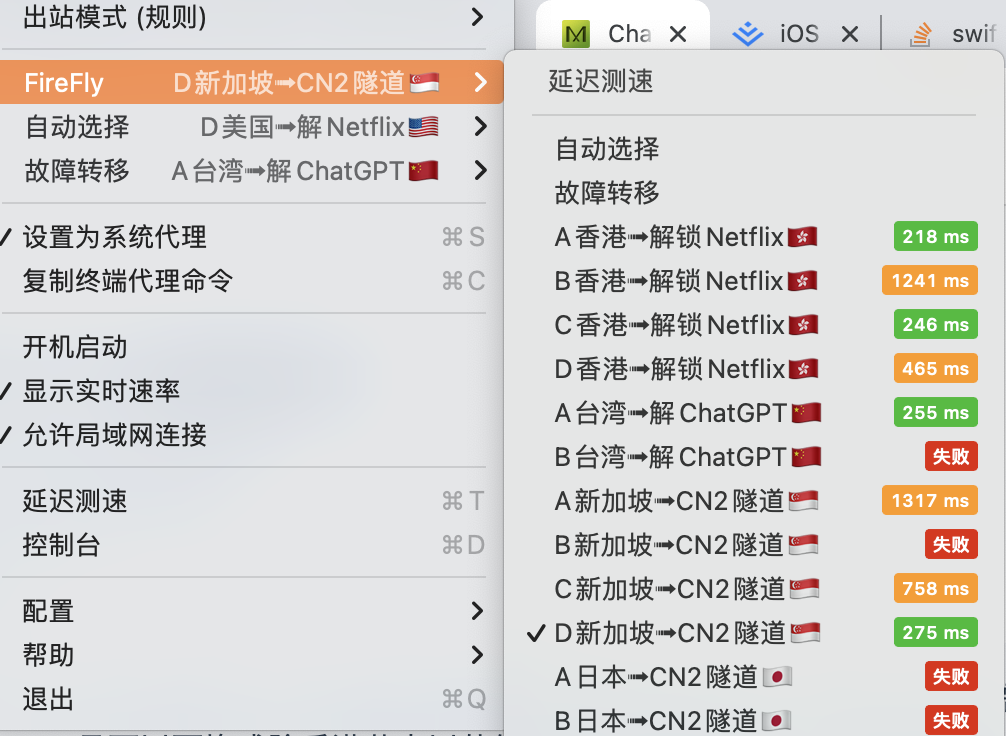Click the 218 ms latency badge
Image resolution: width=1006 pixels, height=736 pixels.
[x=935, y=236]
